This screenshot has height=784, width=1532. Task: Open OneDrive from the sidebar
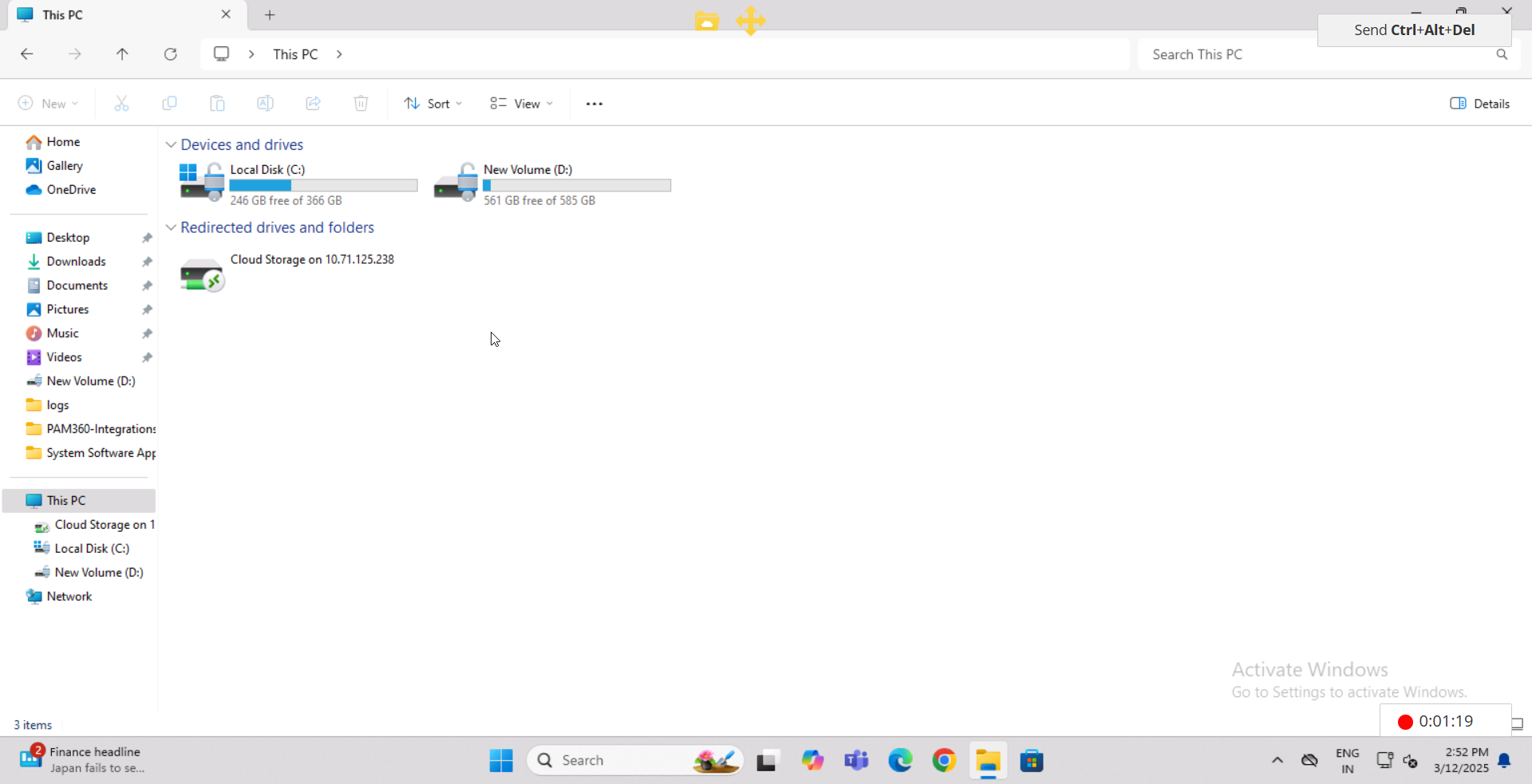pos(70,190)
